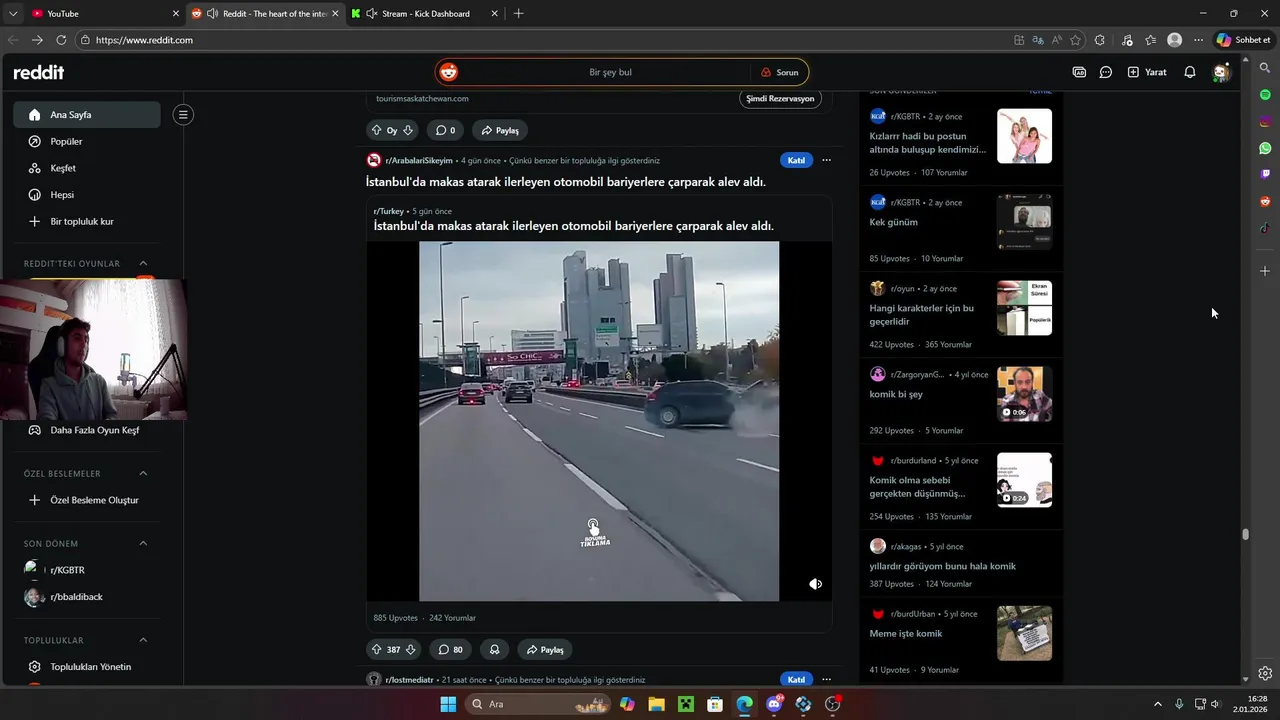Open the Edge tab search dropdown

pos(13,14)
